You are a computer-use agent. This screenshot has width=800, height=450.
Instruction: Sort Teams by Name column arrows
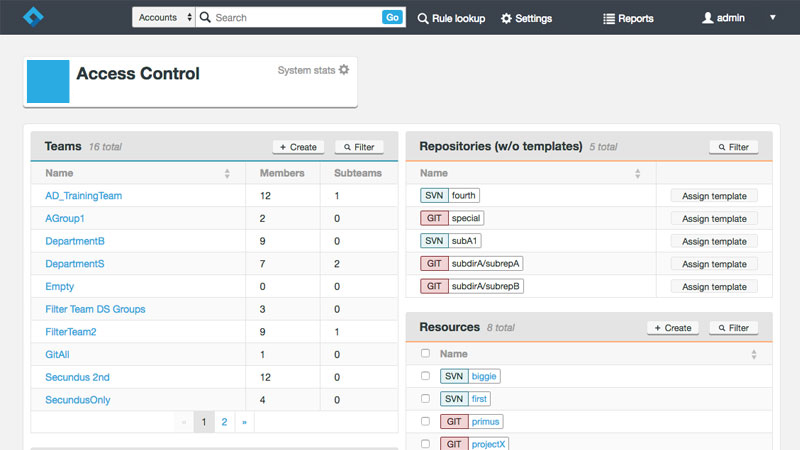(x=227, y=173)
